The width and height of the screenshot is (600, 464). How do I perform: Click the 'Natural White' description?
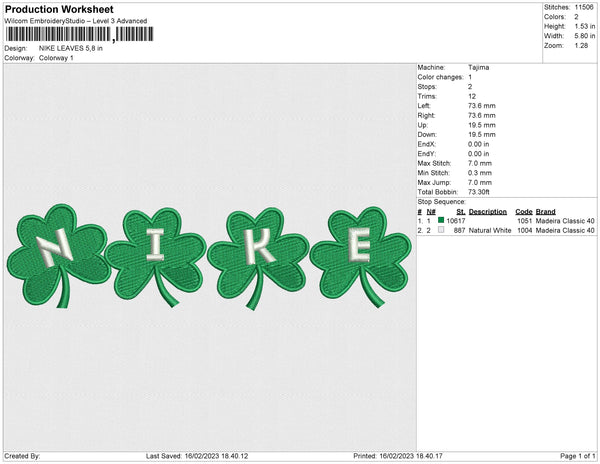(x=490, y=230)
